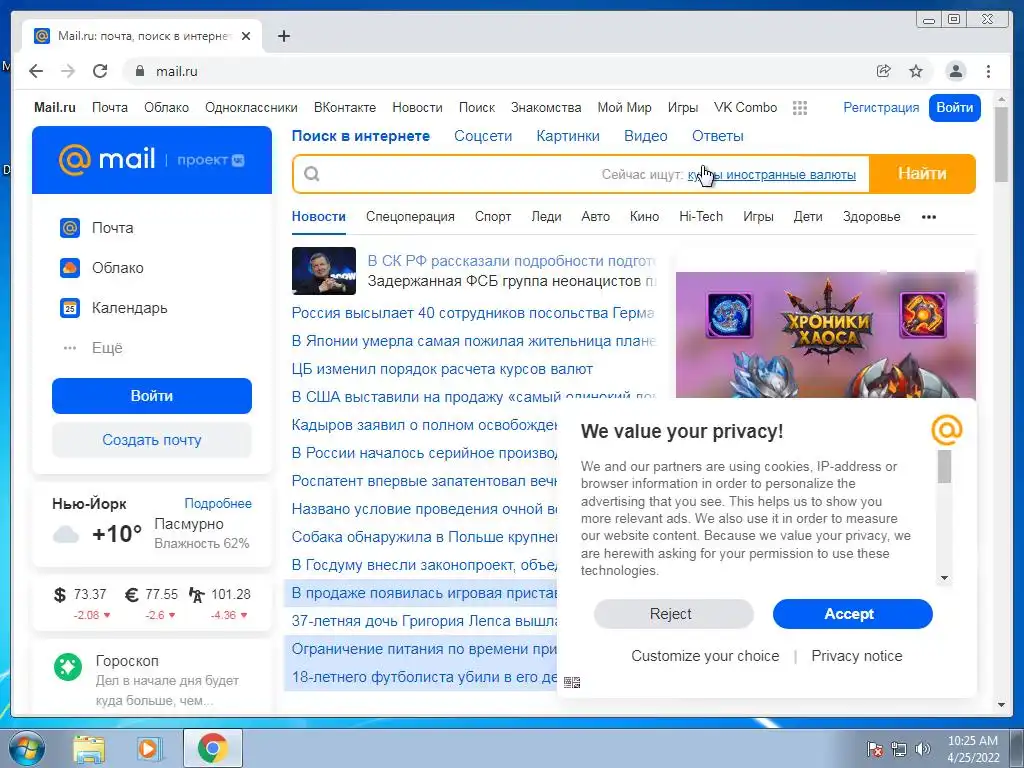This screenshot has height=768, width=1024.
Task: Open headline ЦБ изменил порядок расчета курсов
Action: [x=442, y=369]
